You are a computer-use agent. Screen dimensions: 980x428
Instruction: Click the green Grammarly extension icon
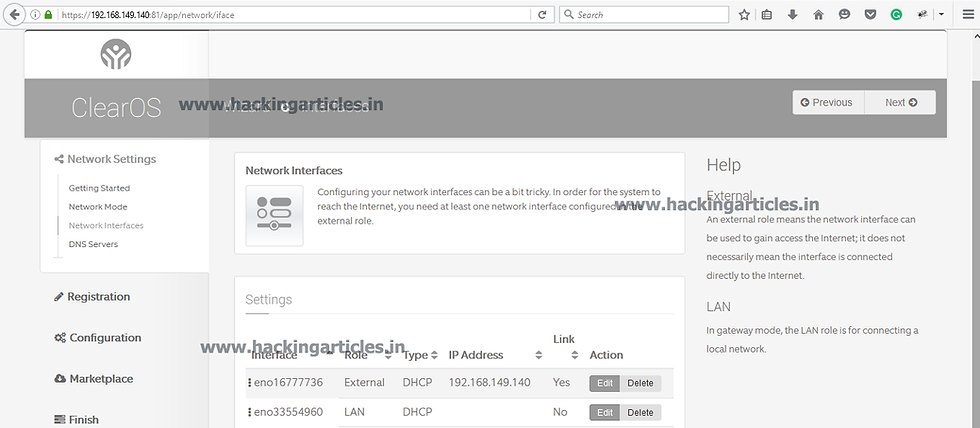pyautogui.click(x=896, y=14)
